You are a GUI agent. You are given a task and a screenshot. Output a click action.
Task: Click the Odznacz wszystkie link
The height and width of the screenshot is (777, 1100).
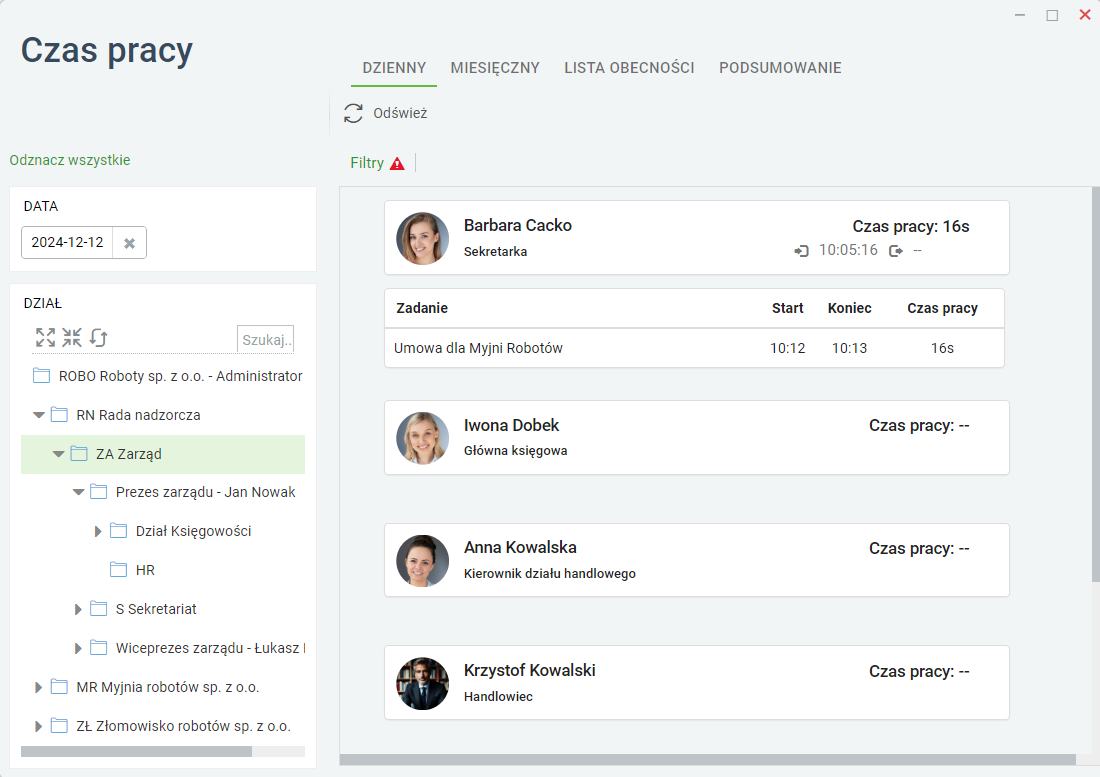pyautogui.click(x=70, y=160)
